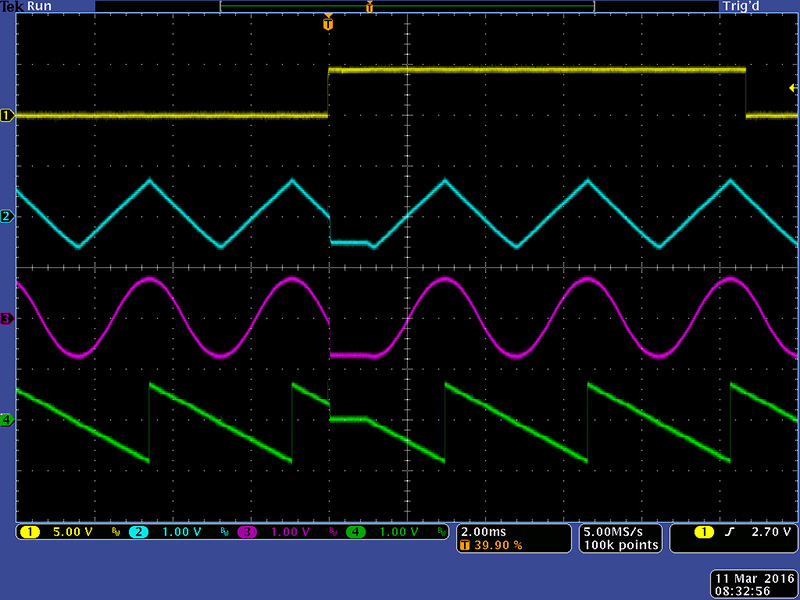Select channel 2 badge showing 1.00 V

click(137, 532)
